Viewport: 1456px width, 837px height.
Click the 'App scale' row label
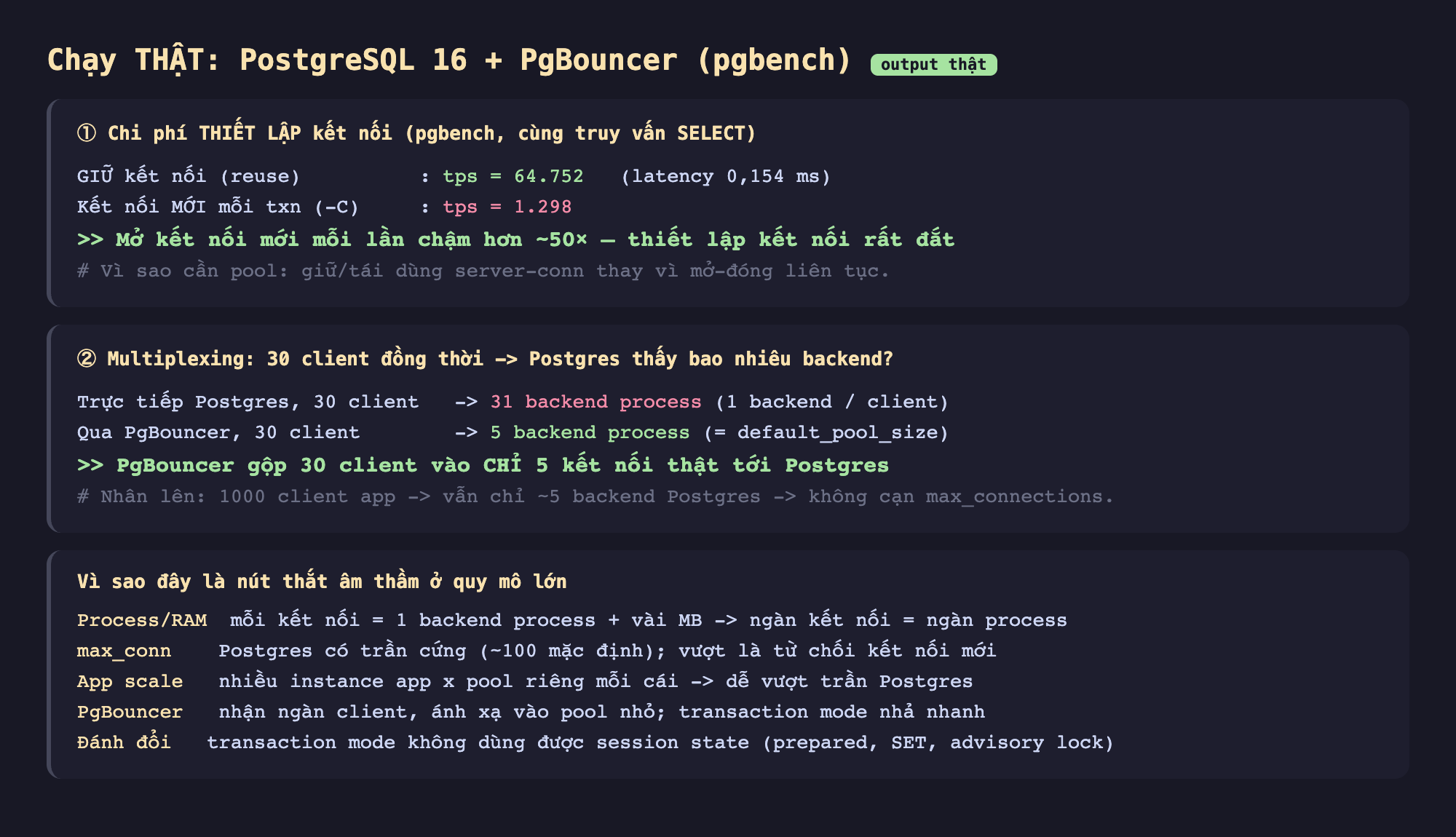pyautogui.click(x=130, y=682)
